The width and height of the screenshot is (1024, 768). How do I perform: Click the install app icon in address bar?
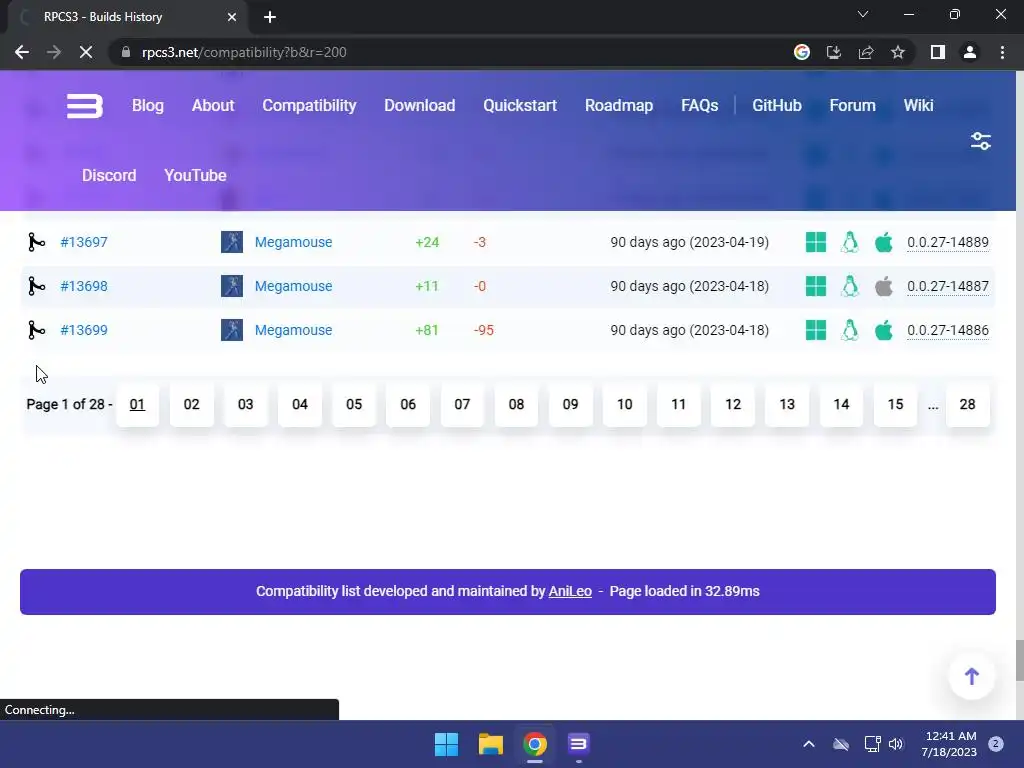834,52
